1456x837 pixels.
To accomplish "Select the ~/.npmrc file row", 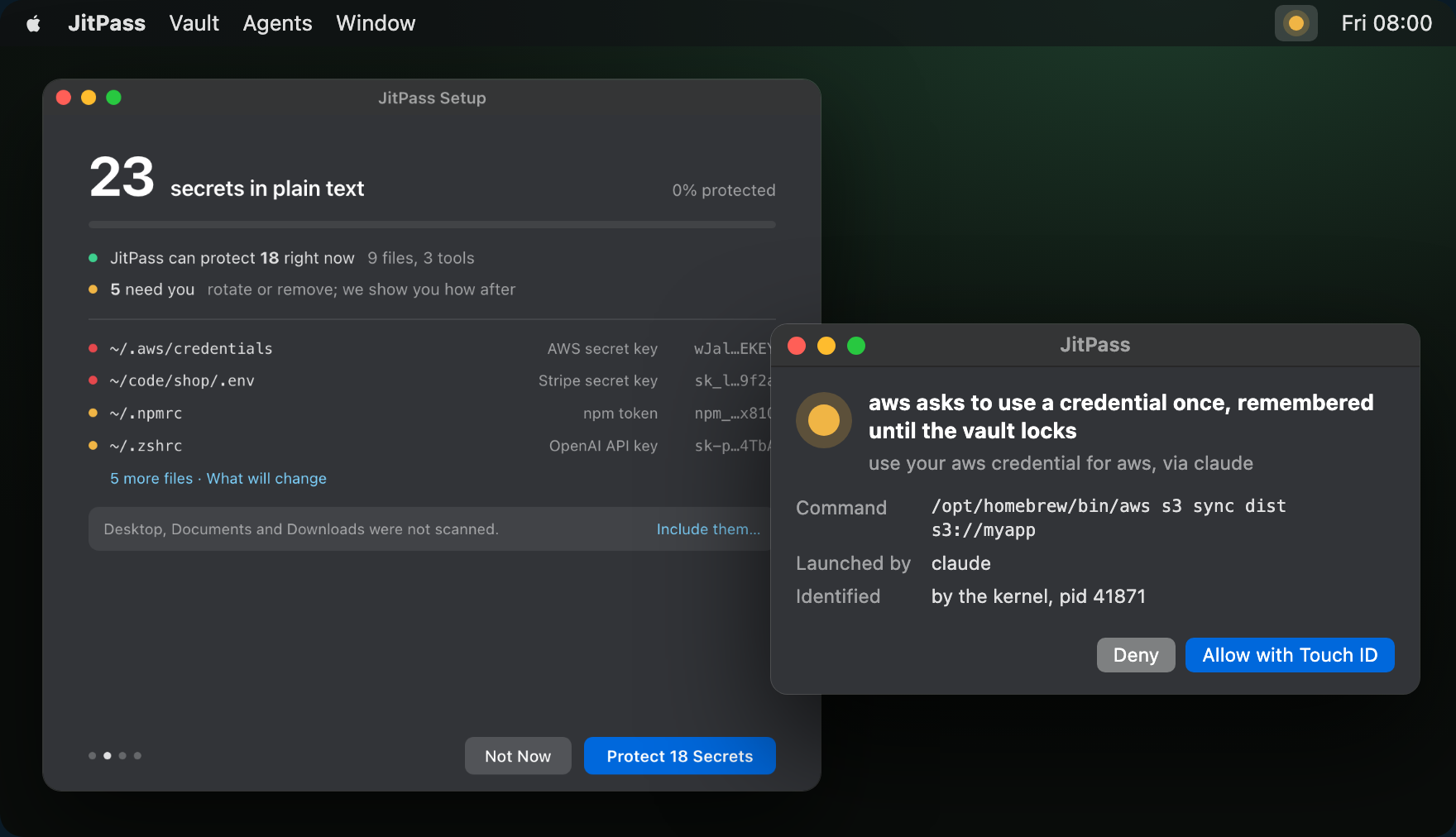I will (430, 414).
